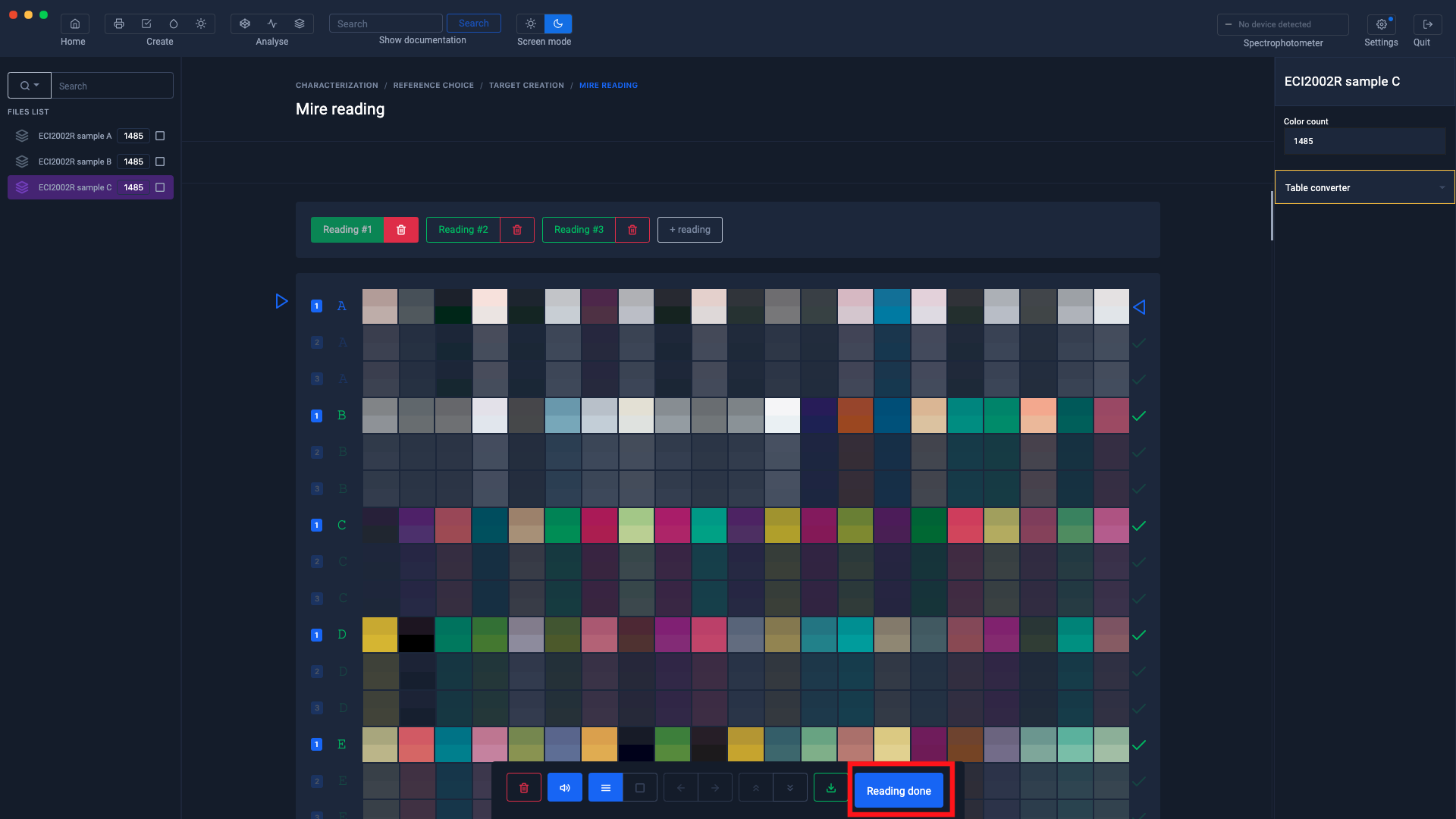Select the Reading #3 tab
This screenshot has height=819, width=1456.
point(579,230)
